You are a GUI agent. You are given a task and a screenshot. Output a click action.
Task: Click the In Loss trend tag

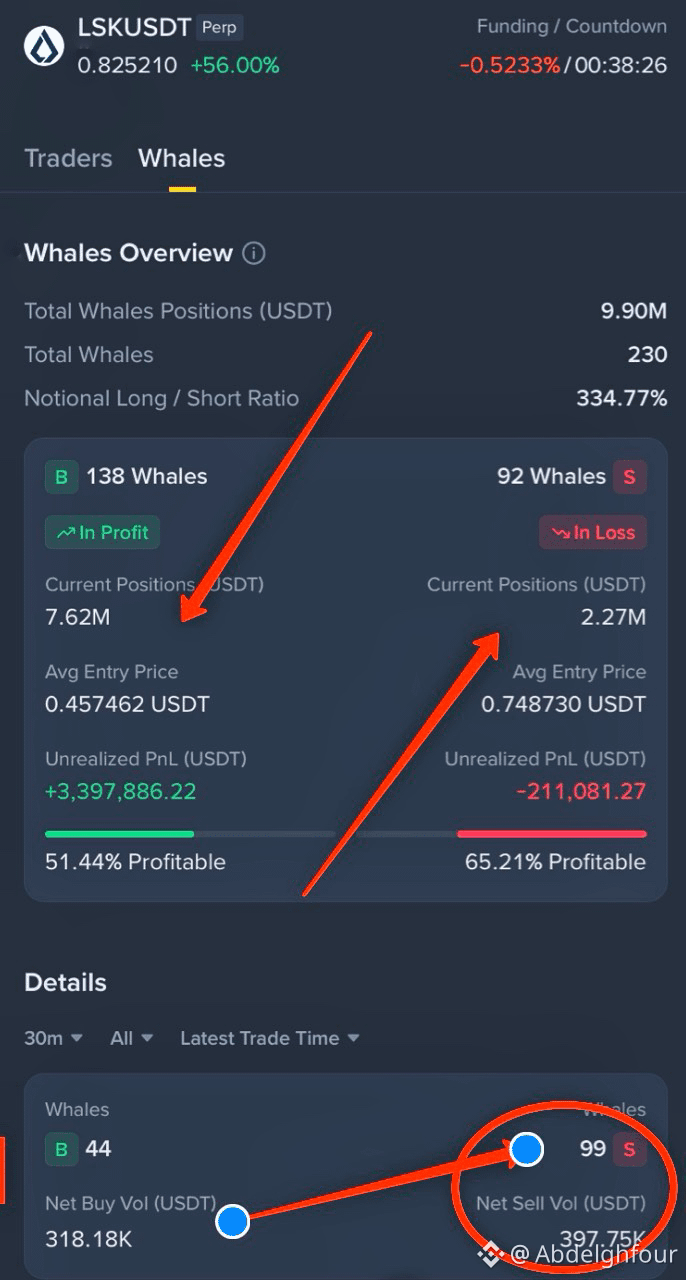click(x=593, y=533)
